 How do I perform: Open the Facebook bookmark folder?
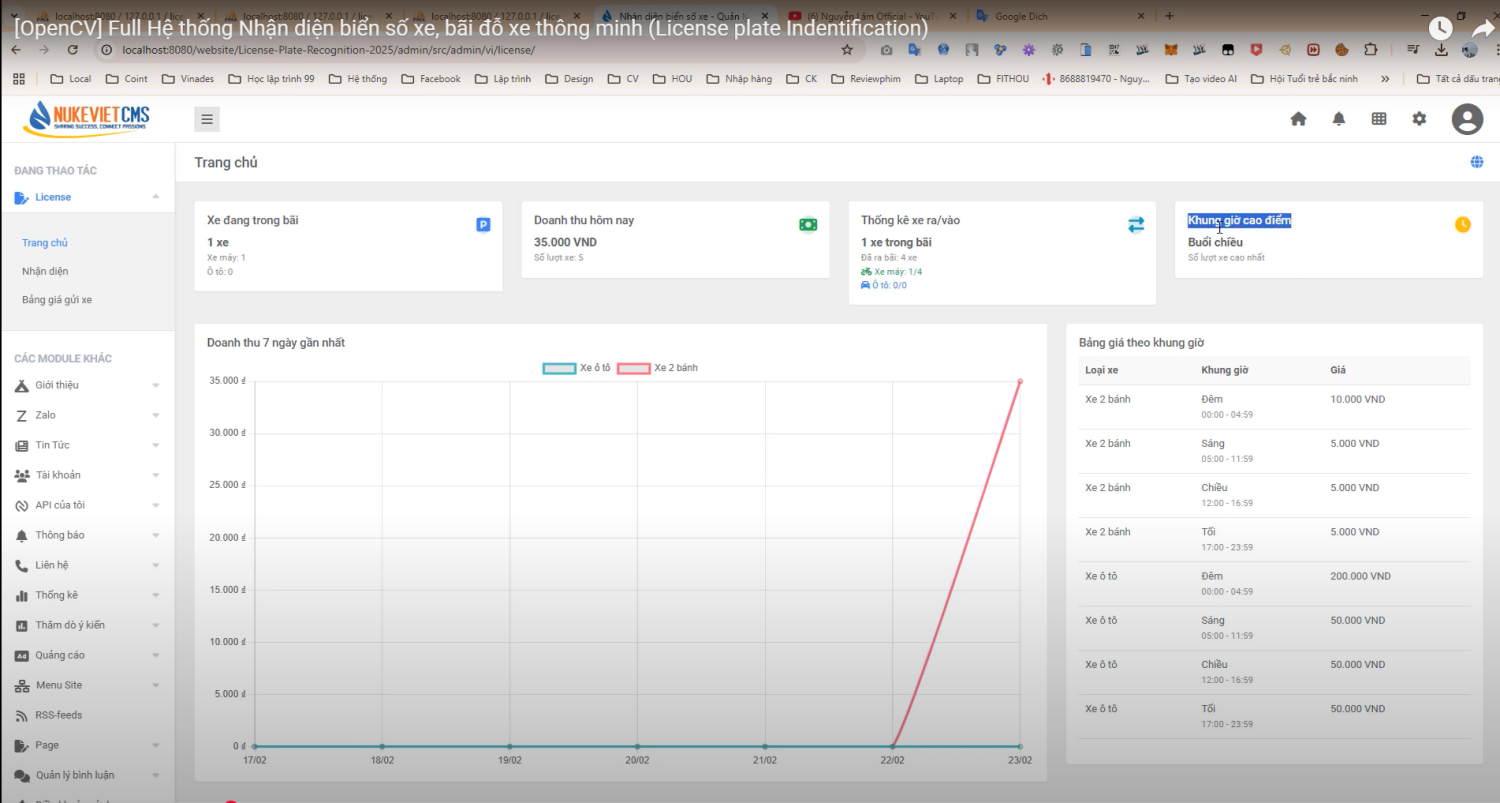(x=431, y=78)
